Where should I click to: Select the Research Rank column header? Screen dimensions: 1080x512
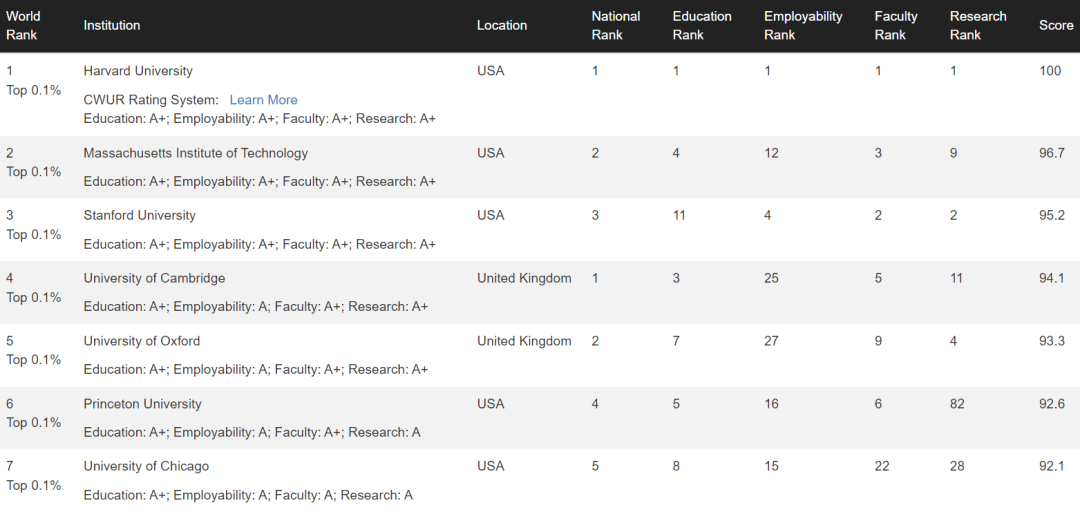tap(978, 25)
